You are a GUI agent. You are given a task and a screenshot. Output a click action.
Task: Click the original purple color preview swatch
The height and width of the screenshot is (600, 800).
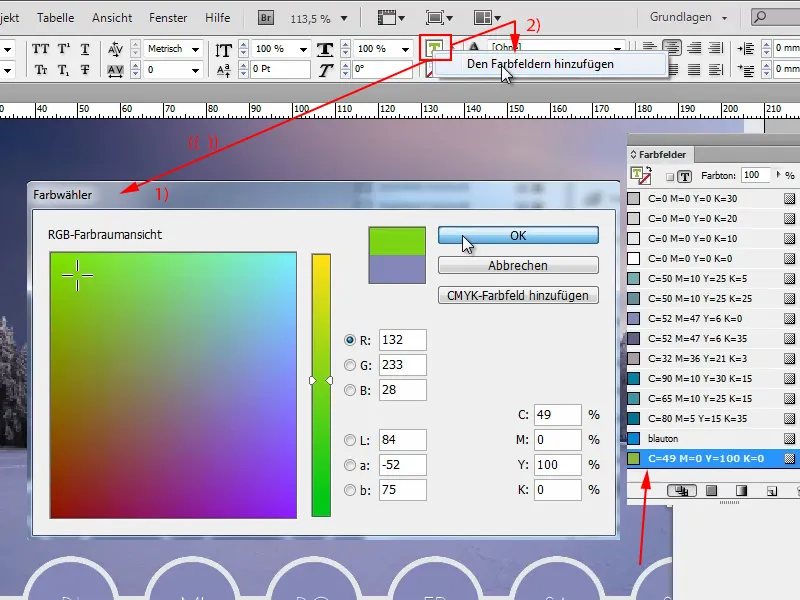[x=397, y=269]
